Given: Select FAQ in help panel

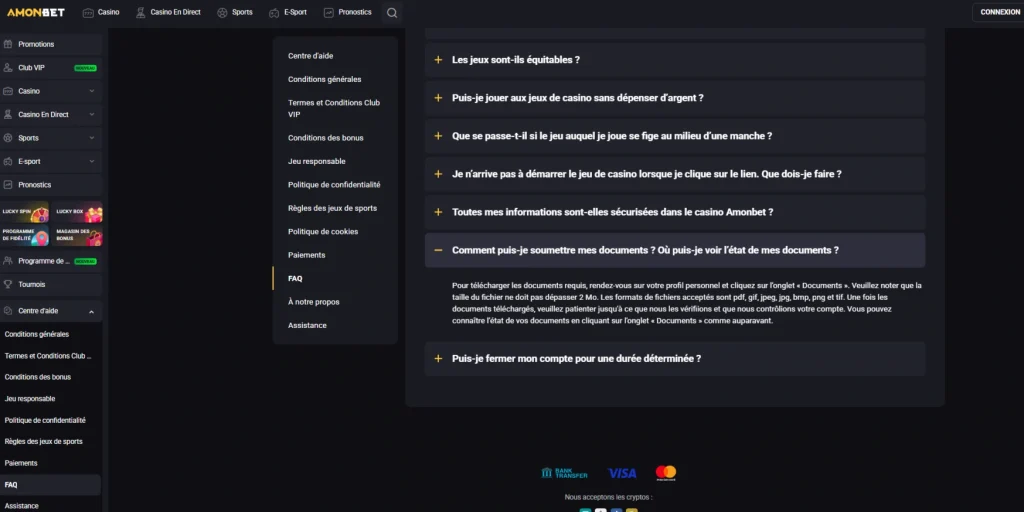Looking at the screenshot, I should pyautogui.click(x=295, y=278).
